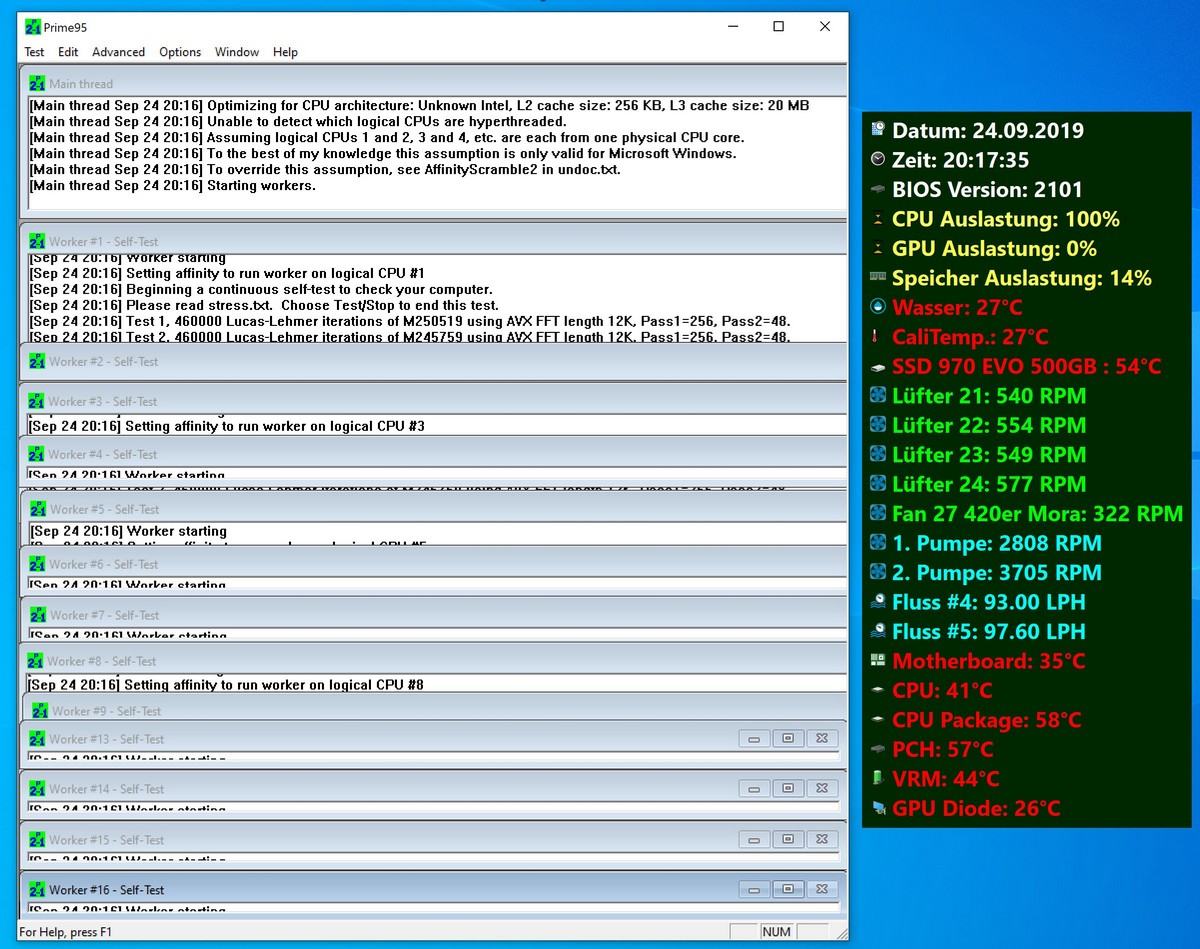Open the Advanced menu
The height and width of the screenshot is (949, 1200).
coord(118,52)
